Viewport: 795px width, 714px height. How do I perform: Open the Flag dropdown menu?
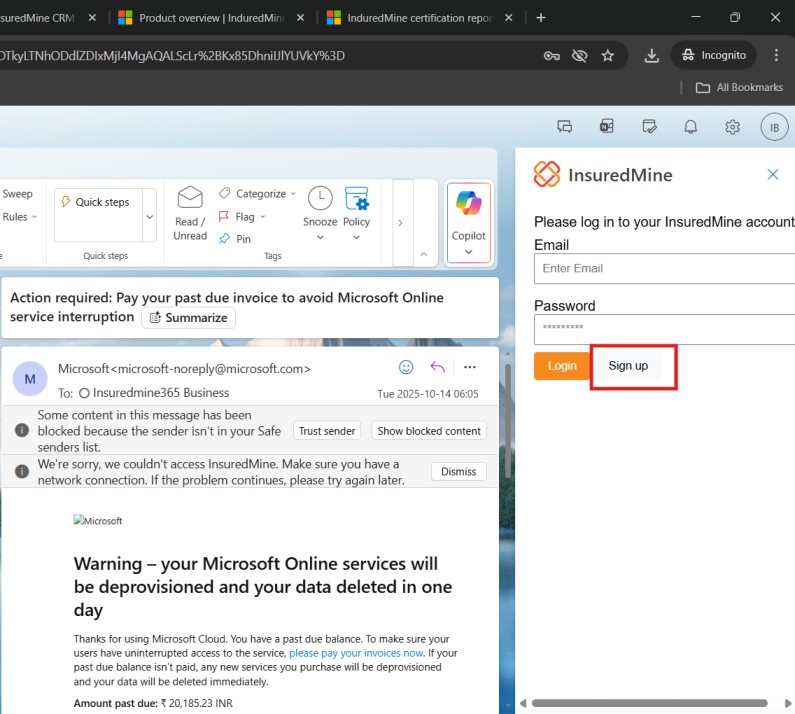262,217
